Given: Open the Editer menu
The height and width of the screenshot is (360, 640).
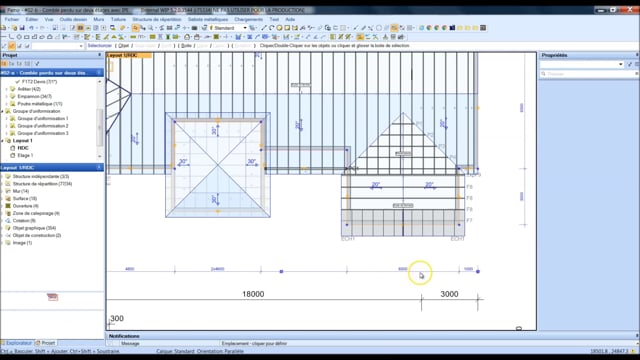Looking at the screenshot, I should click(x=32, y=19).
